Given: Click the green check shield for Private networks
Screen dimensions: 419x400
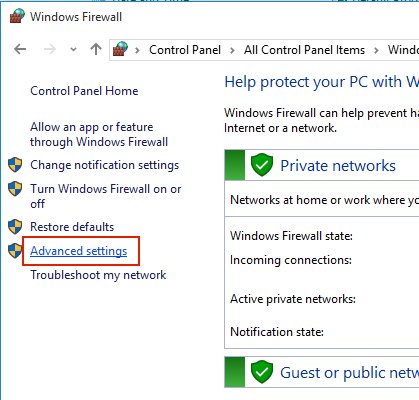Looking at the screenshot, I should (262, 165).
